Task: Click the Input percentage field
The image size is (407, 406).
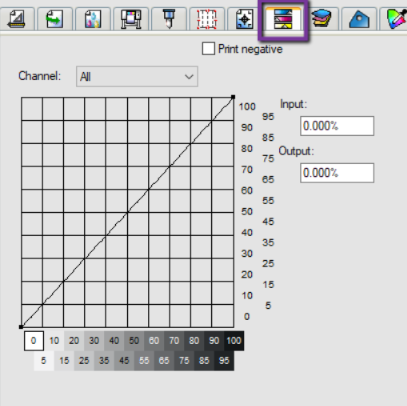Action: click(x=337, y=126)
